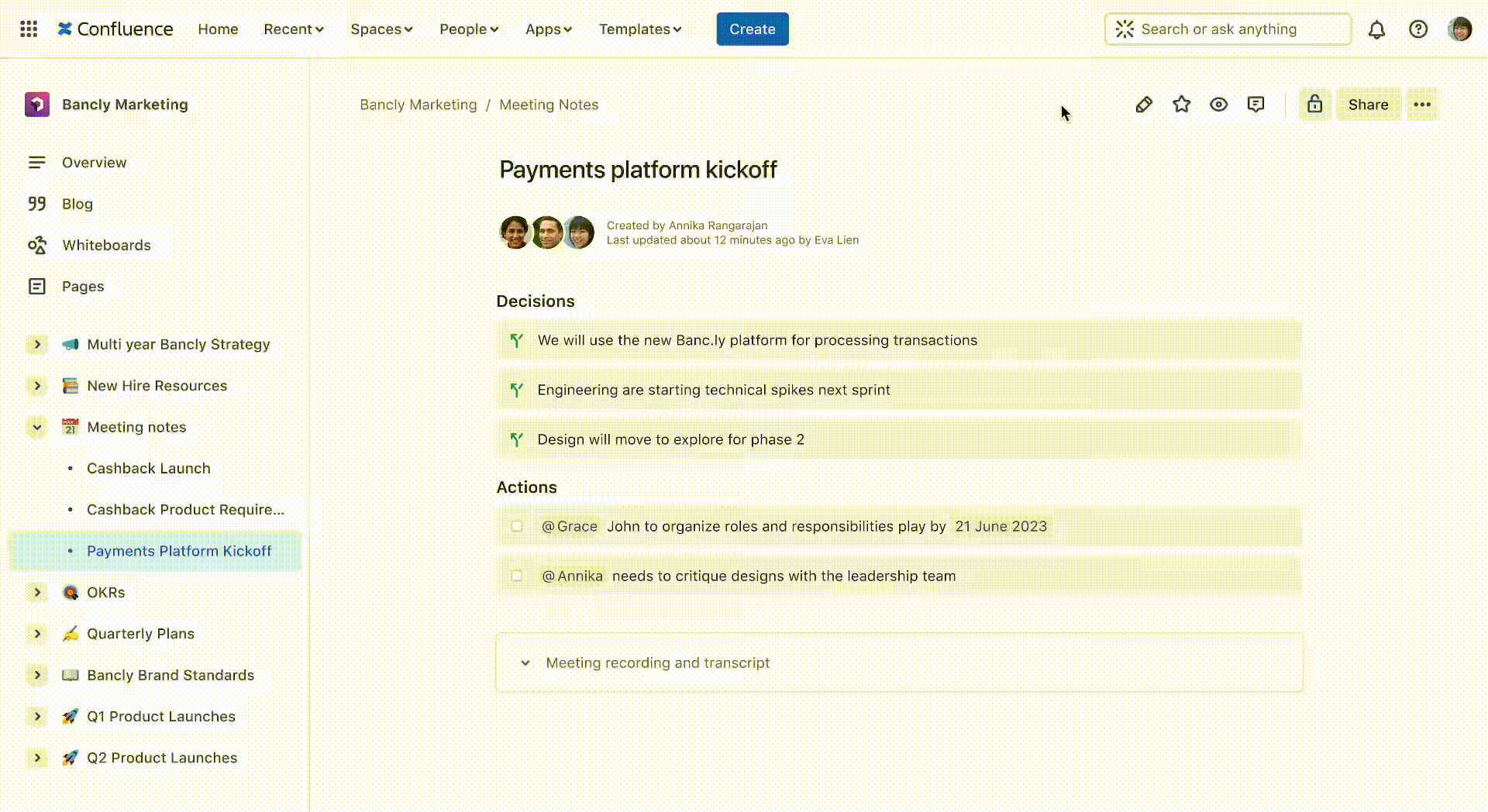The image size is (1488, 812).
Task: Open the People dropdown menu
Action: pos(469,29)
